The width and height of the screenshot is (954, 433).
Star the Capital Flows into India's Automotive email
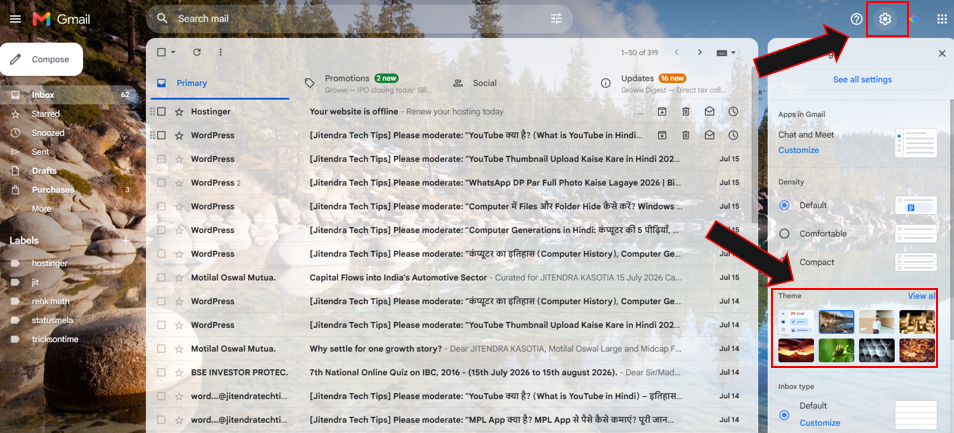tap(179, 277)
